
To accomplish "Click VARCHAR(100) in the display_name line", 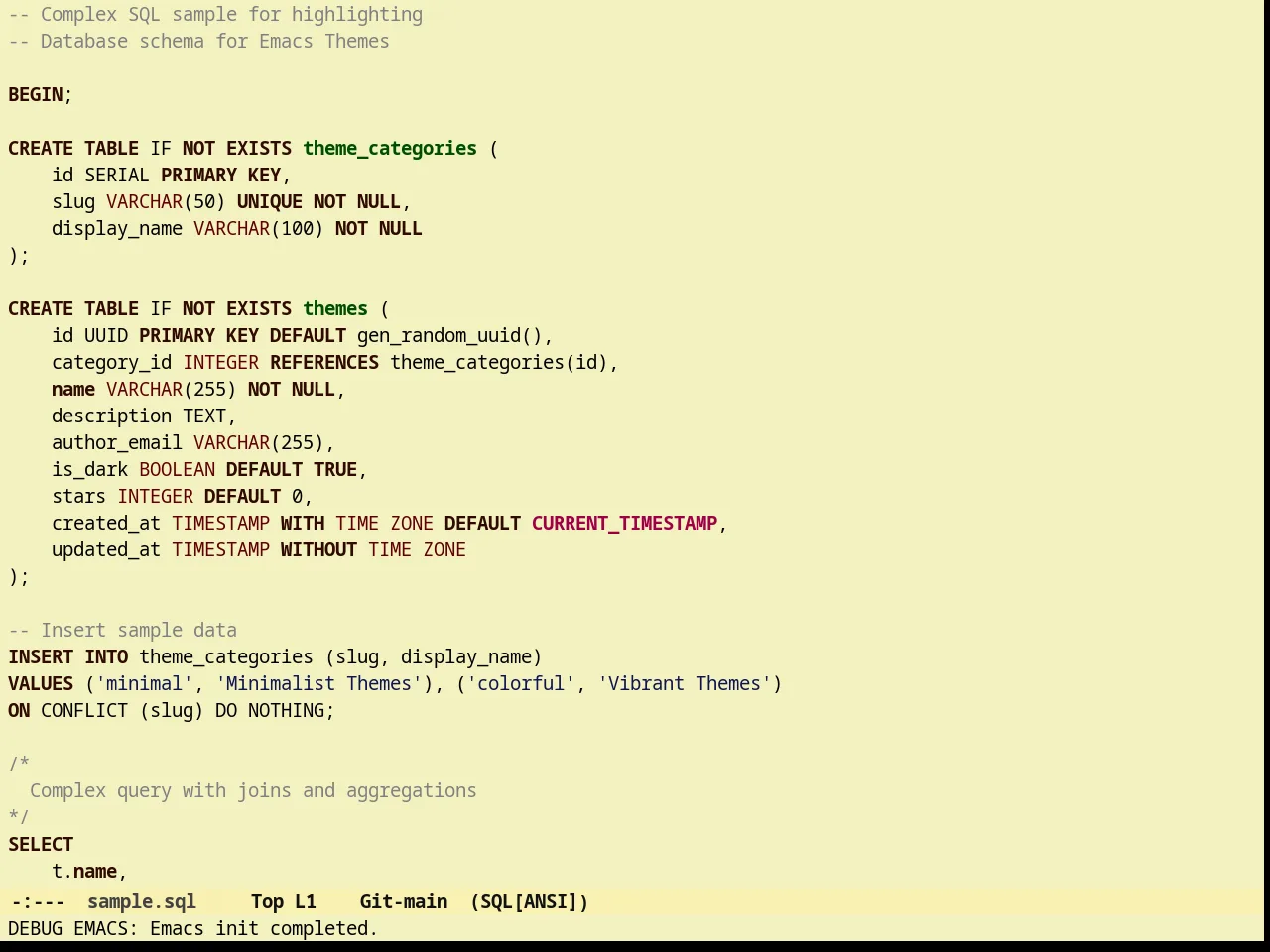I will pyautogui.click(x=259, y=229).
